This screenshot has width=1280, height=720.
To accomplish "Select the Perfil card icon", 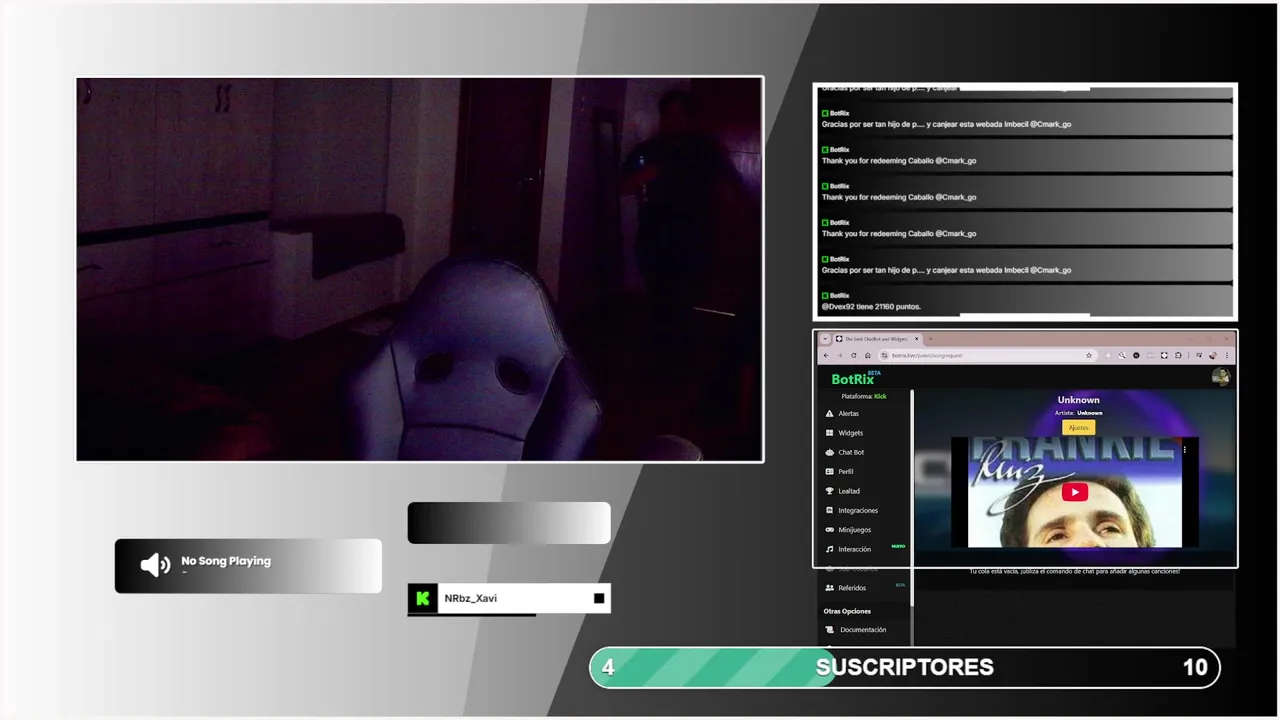I will 829,471.
